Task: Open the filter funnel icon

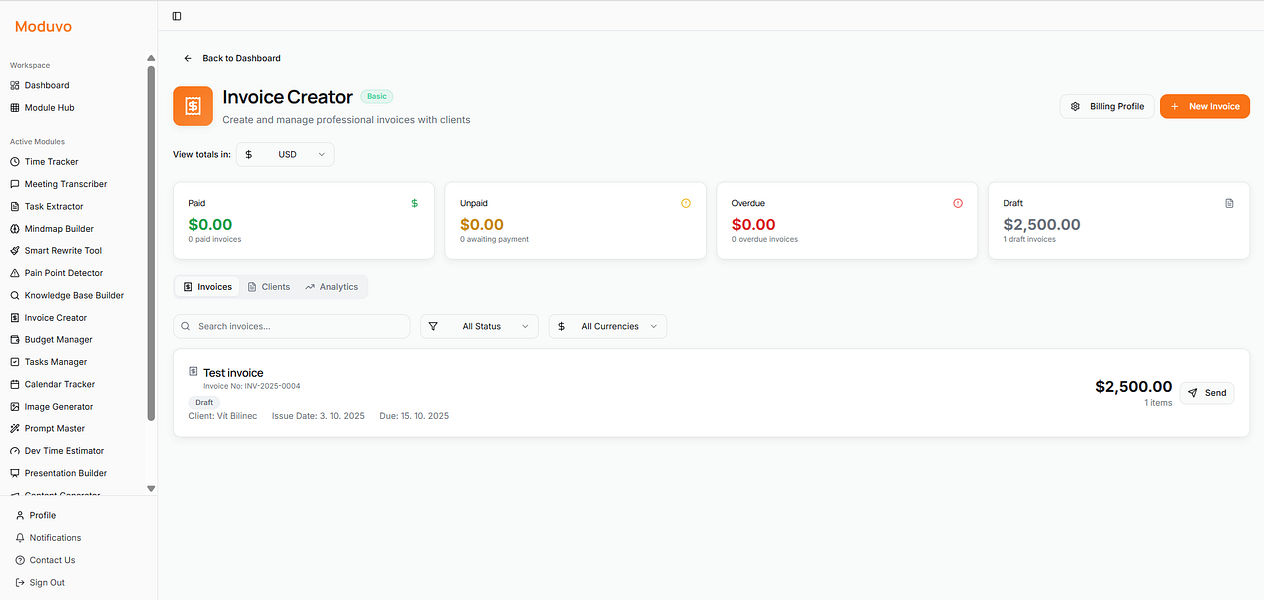Action: pos(433,326)
